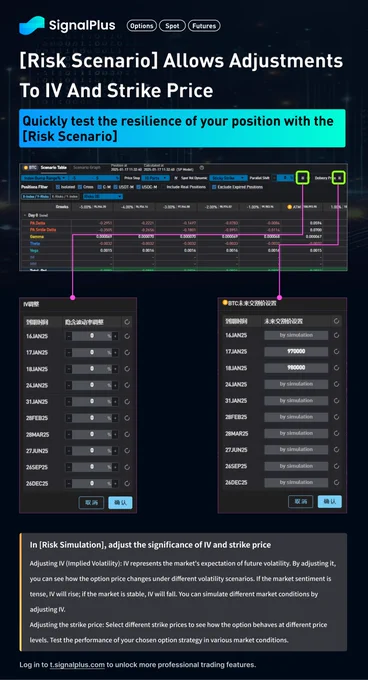Reset delivery price for 18JAN25 row
Viewport: 368px width, 680px height.
[x=337, y=368]
